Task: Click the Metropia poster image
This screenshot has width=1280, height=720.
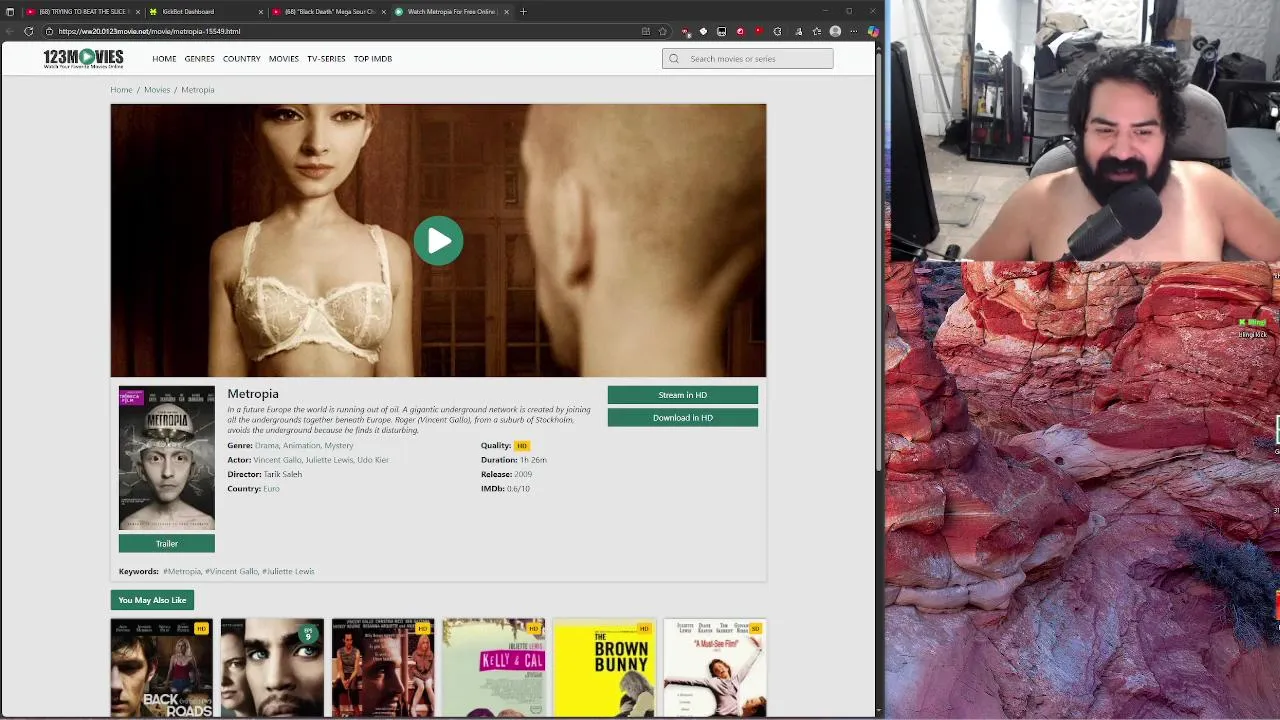Action: pos(167,458)
